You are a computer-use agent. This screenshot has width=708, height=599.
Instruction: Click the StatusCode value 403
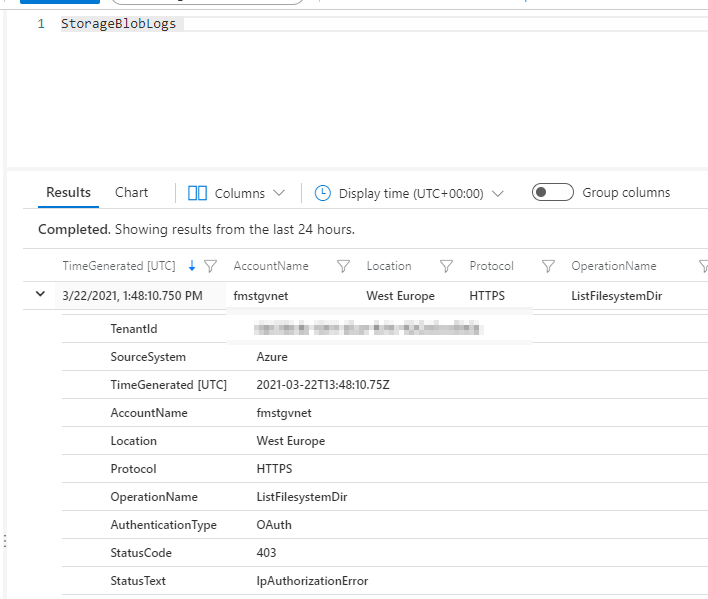pos(266,553)
